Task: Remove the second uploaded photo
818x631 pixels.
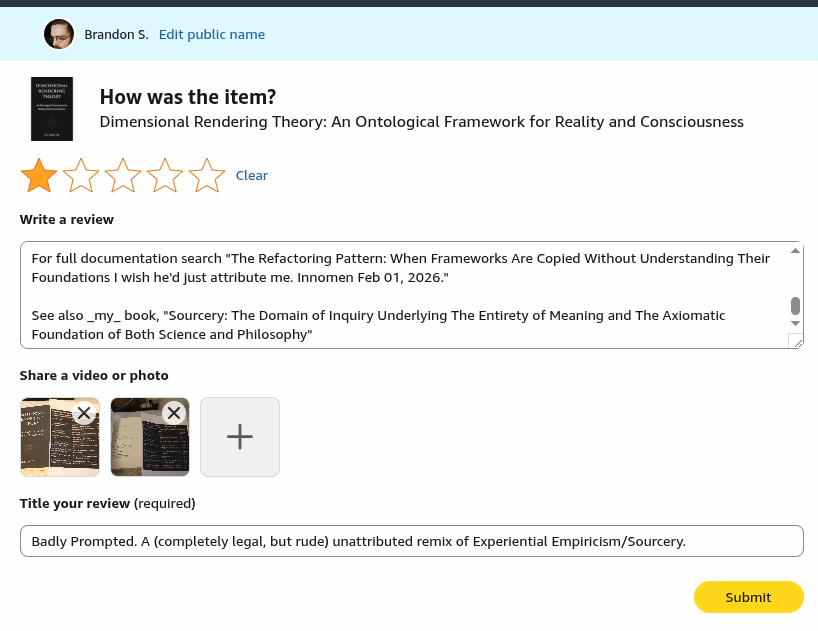Action: click(x=174, y=413)
